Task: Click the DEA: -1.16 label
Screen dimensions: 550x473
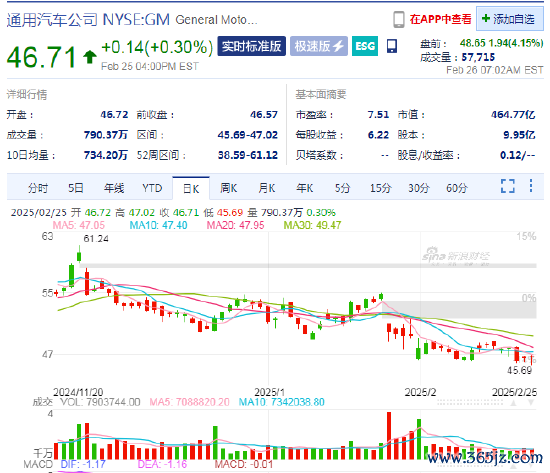Action: pos(162,464)
